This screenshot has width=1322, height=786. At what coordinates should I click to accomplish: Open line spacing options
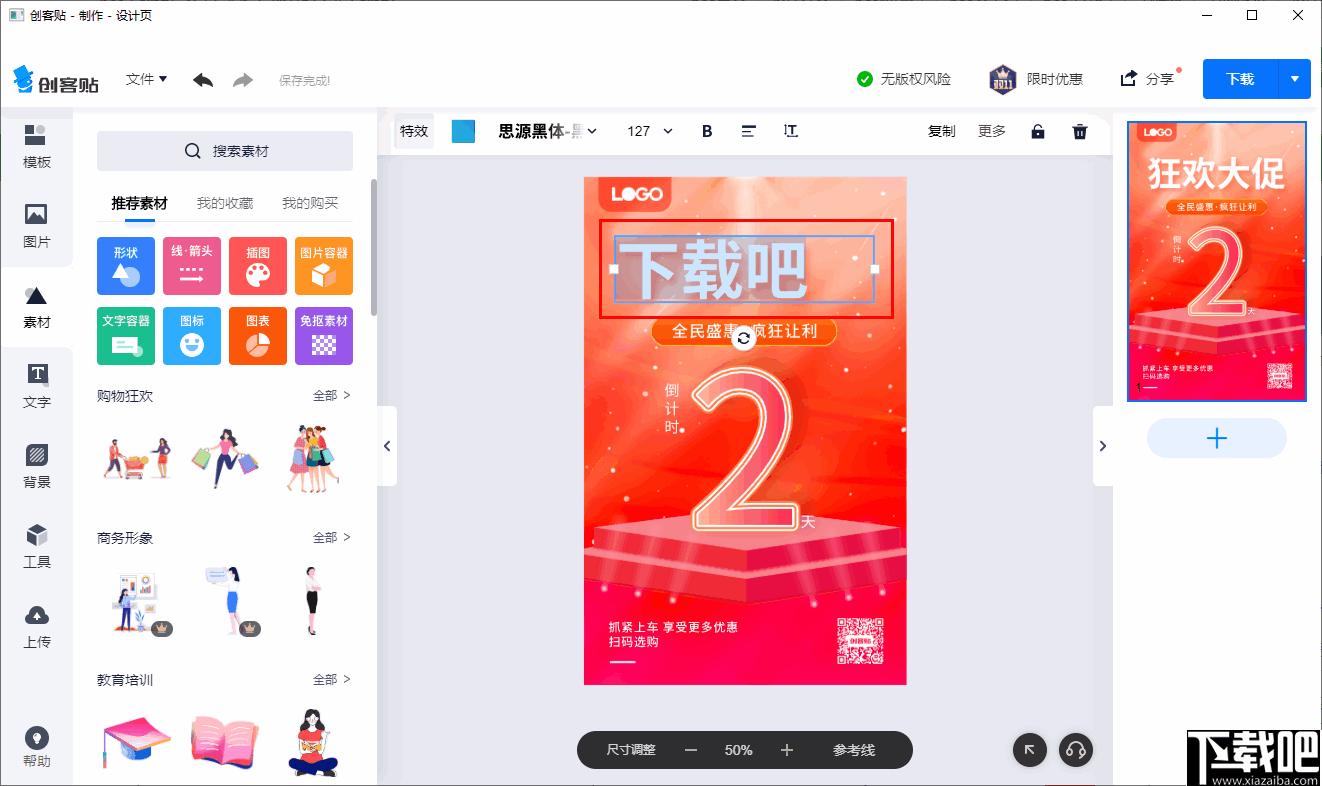tap(791, 131)
